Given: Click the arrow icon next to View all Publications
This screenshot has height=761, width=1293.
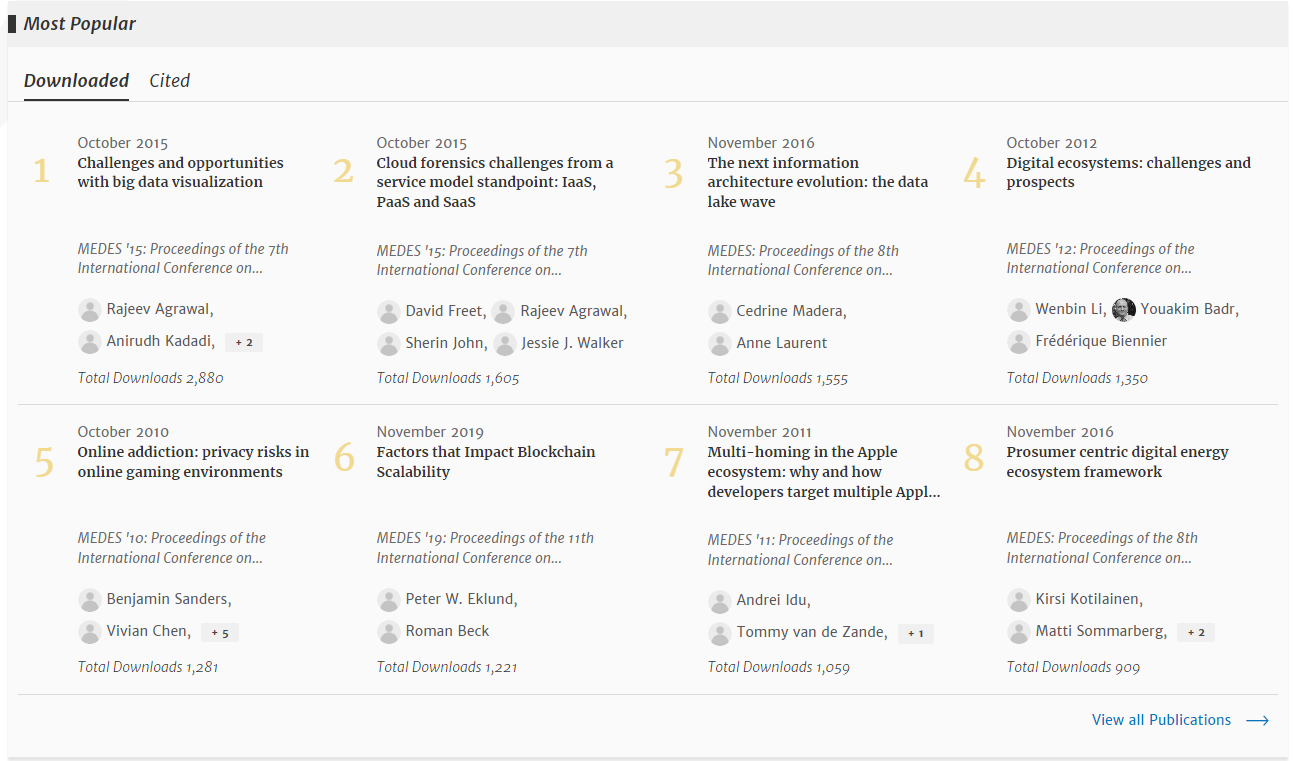Looking at the screenshot, I should (x=1257, y=720).
